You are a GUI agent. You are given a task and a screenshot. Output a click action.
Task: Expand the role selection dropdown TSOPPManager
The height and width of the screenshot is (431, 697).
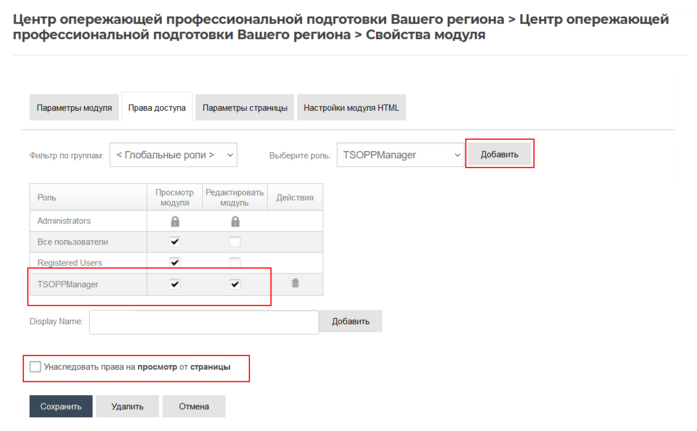pyautogui.click(x=399, y=155)
